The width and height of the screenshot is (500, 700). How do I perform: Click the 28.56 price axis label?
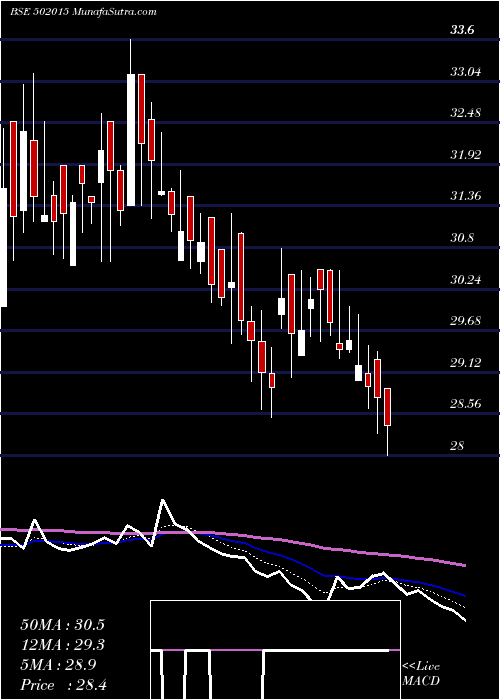point(466,404)
